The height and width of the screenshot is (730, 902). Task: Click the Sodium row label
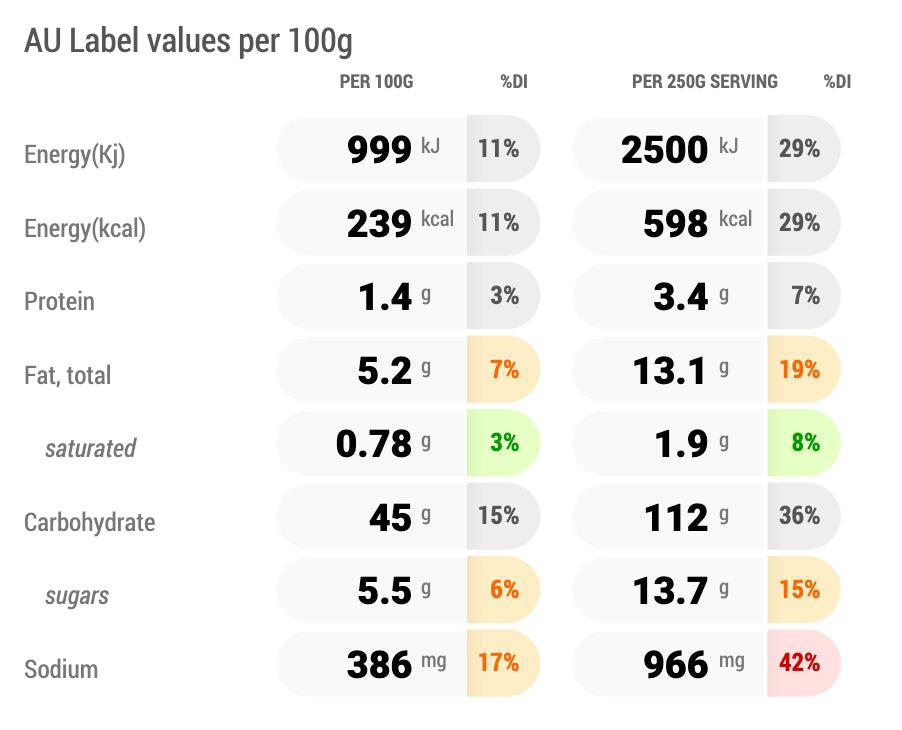(x=61, y=670)
